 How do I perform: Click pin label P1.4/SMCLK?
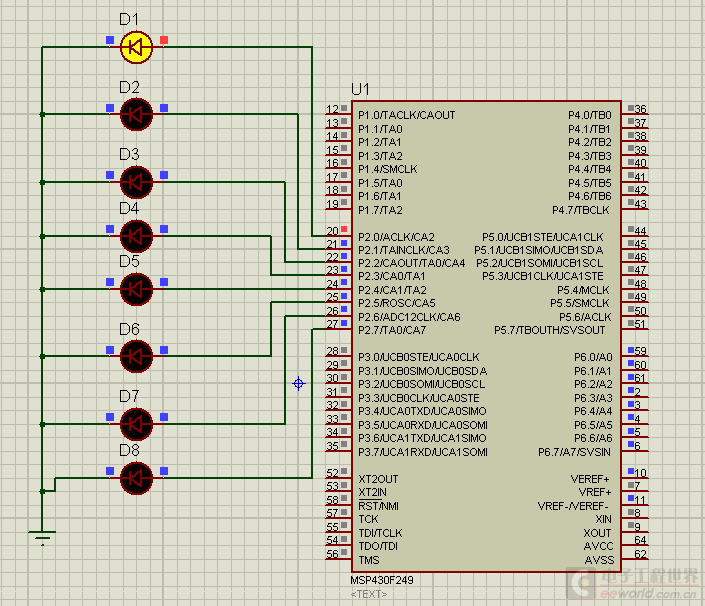pos(388,169)
